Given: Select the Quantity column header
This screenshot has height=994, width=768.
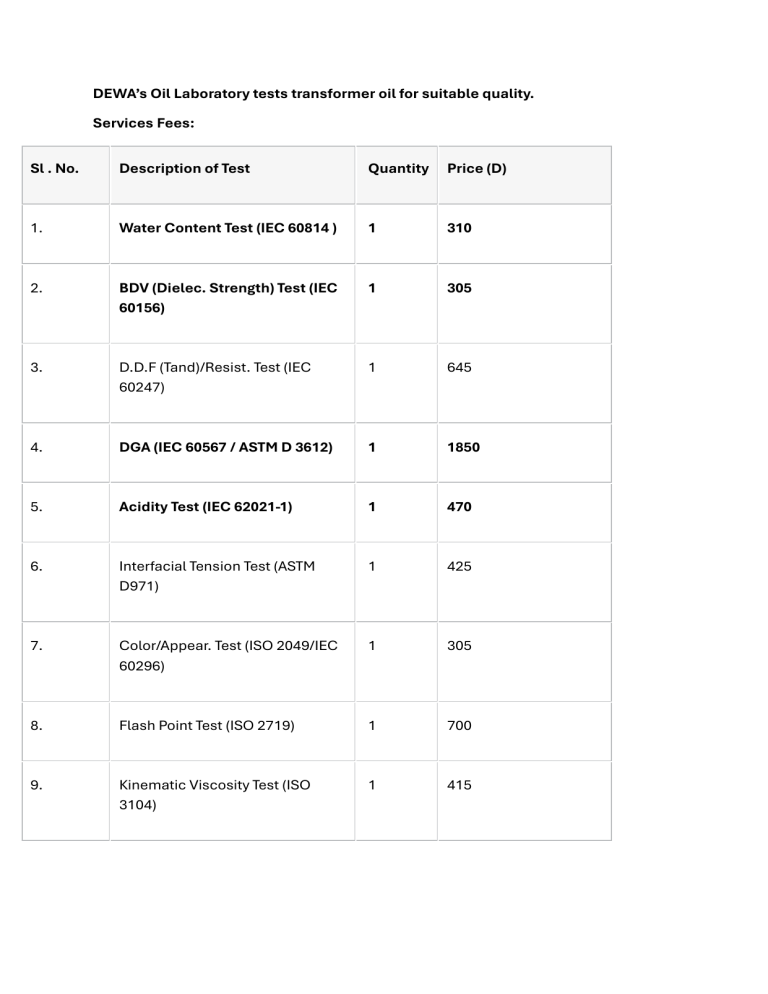Looking at the screenshot, I should tap(398, 169).
